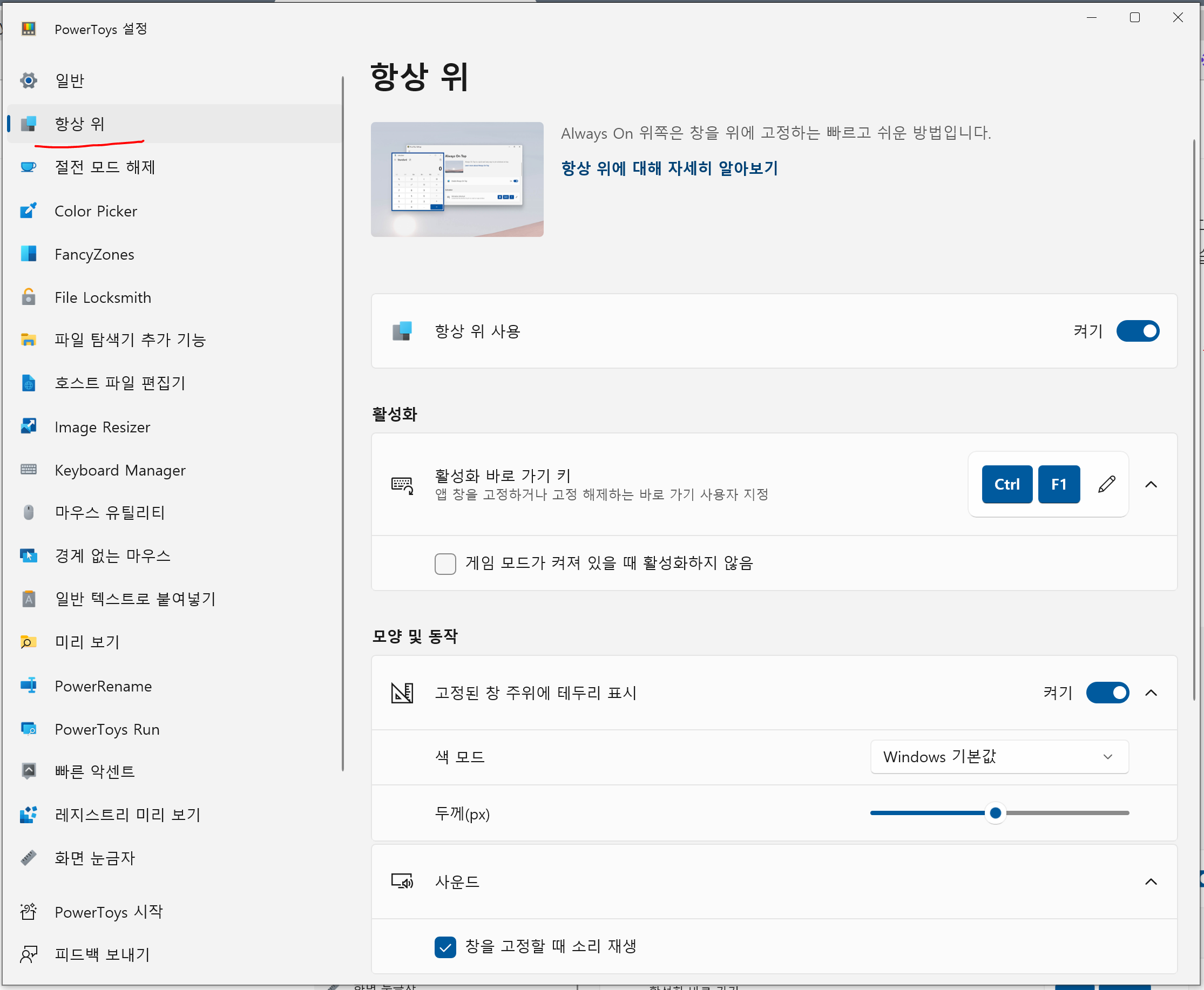
Task: Open PowerRename settings
Action: point(174,686)
